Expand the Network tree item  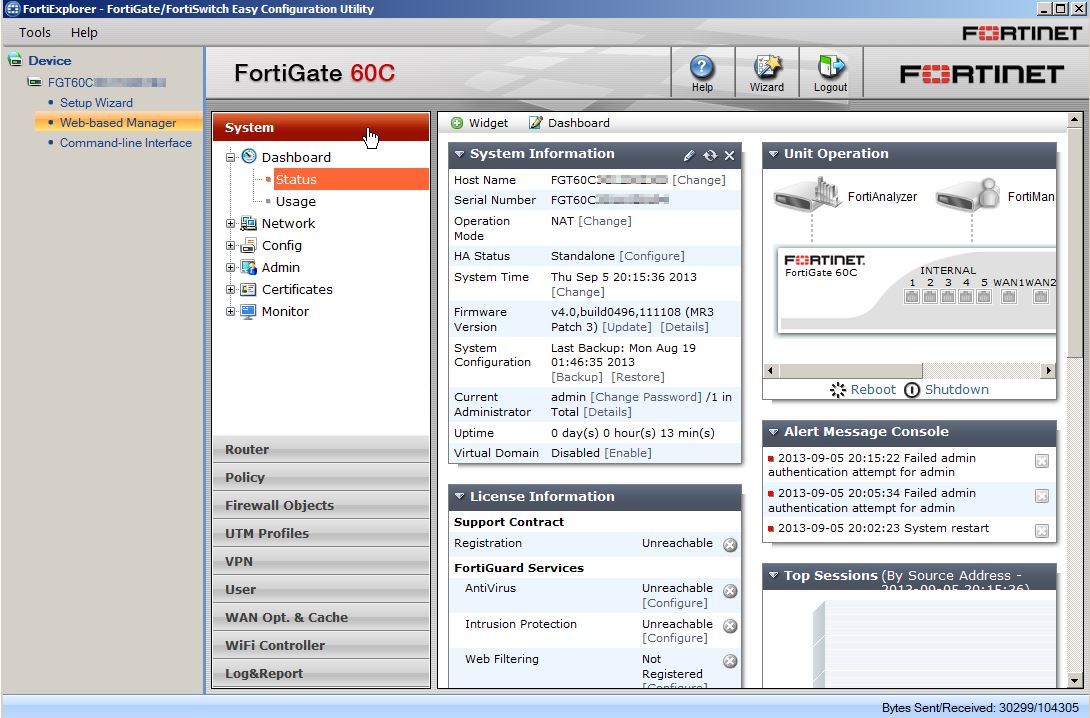tap(230, 223)
